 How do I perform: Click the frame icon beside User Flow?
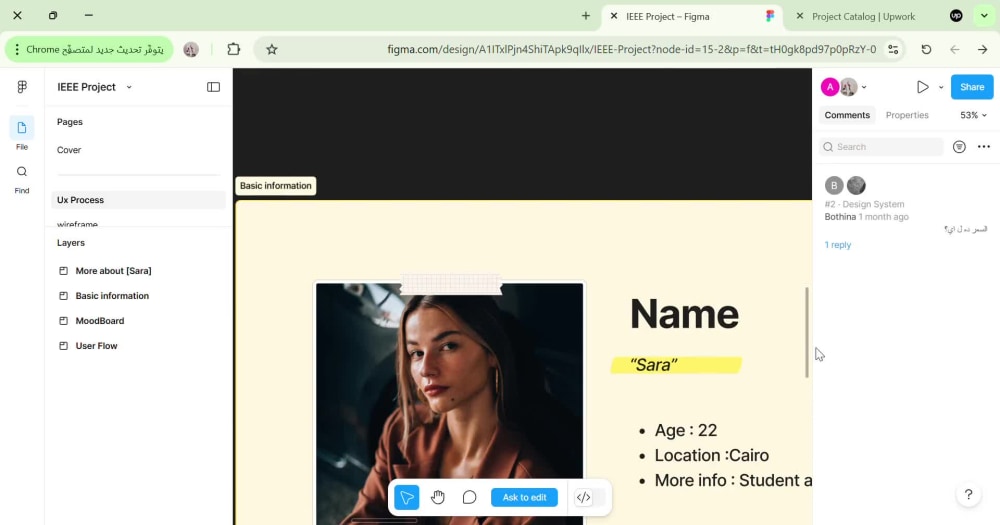click(x=63, y=346)
